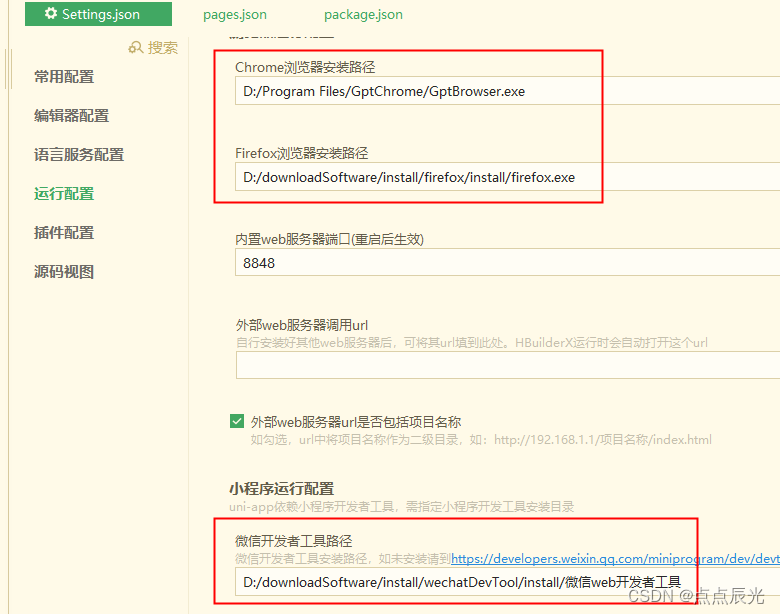Click the Chrome浏览器安装路径 label

(x=305, y=67)
